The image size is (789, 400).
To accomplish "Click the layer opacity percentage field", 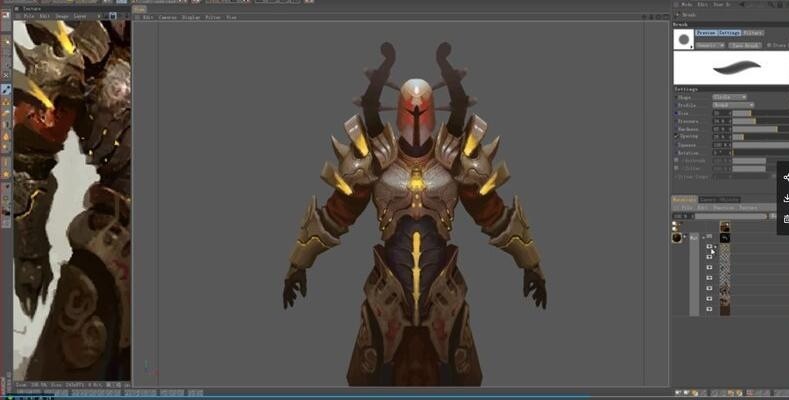I will [x=681, y=216].
